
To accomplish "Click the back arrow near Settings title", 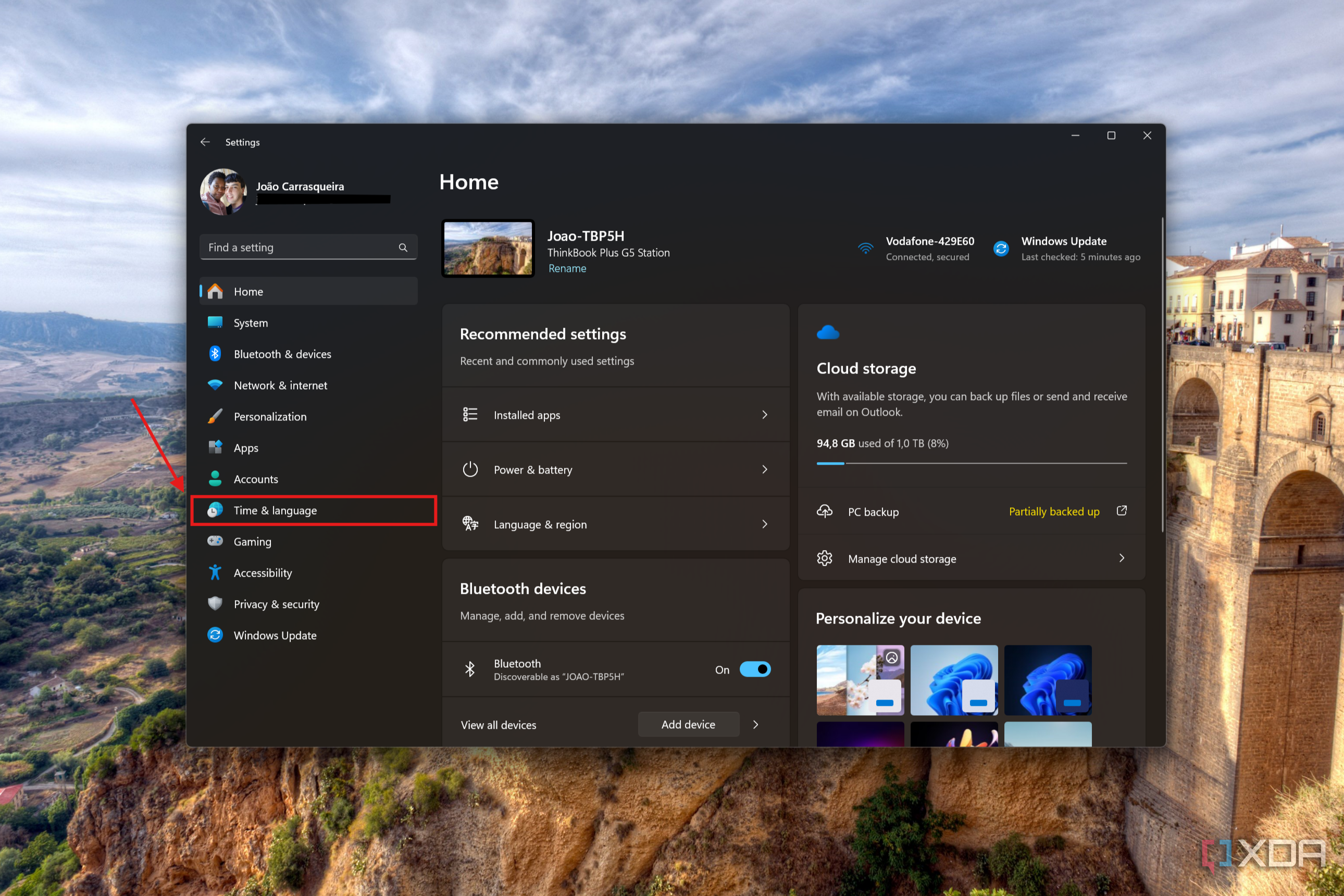I will [206, 142].
